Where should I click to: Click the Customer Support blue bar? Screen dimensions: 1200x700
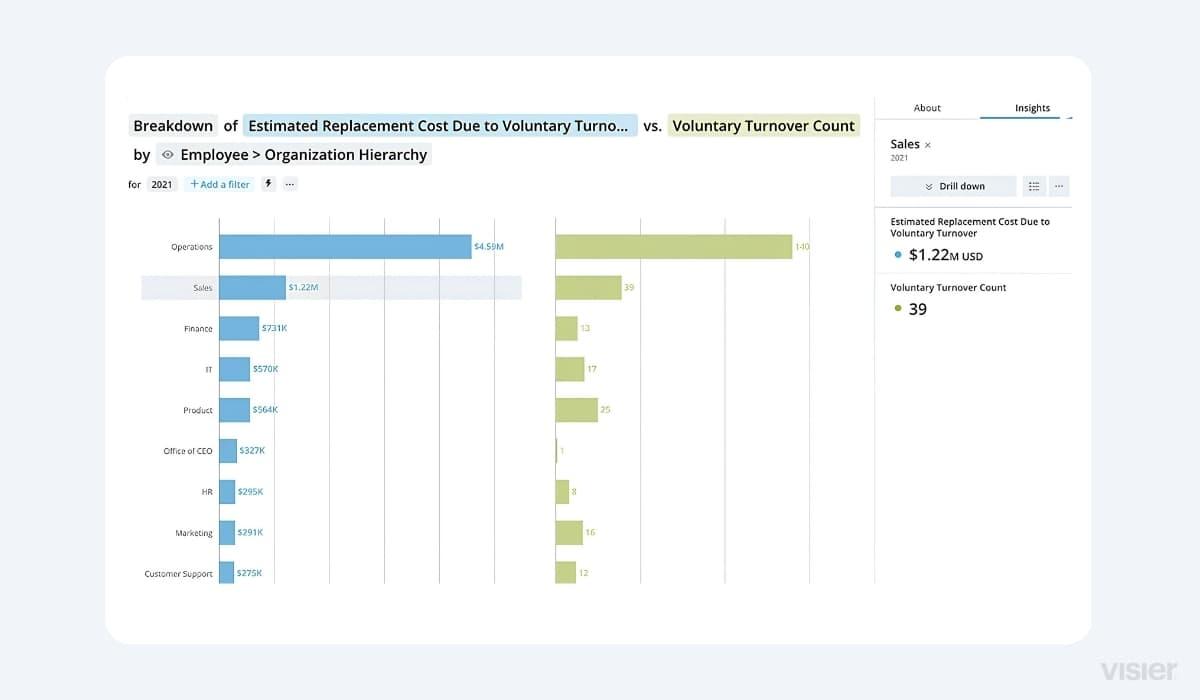pos(226,573)
